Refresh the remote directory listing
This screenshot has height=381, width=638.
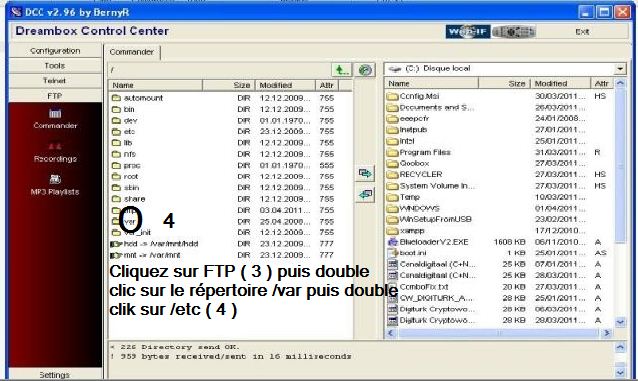[x=365, y=70]
